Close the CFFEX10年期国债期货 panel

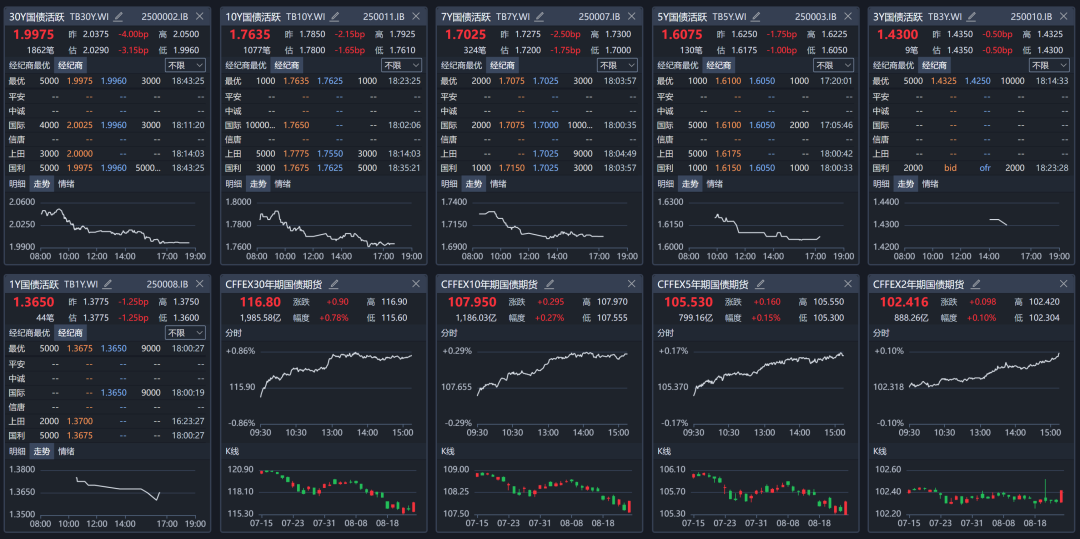coord(632,284)
